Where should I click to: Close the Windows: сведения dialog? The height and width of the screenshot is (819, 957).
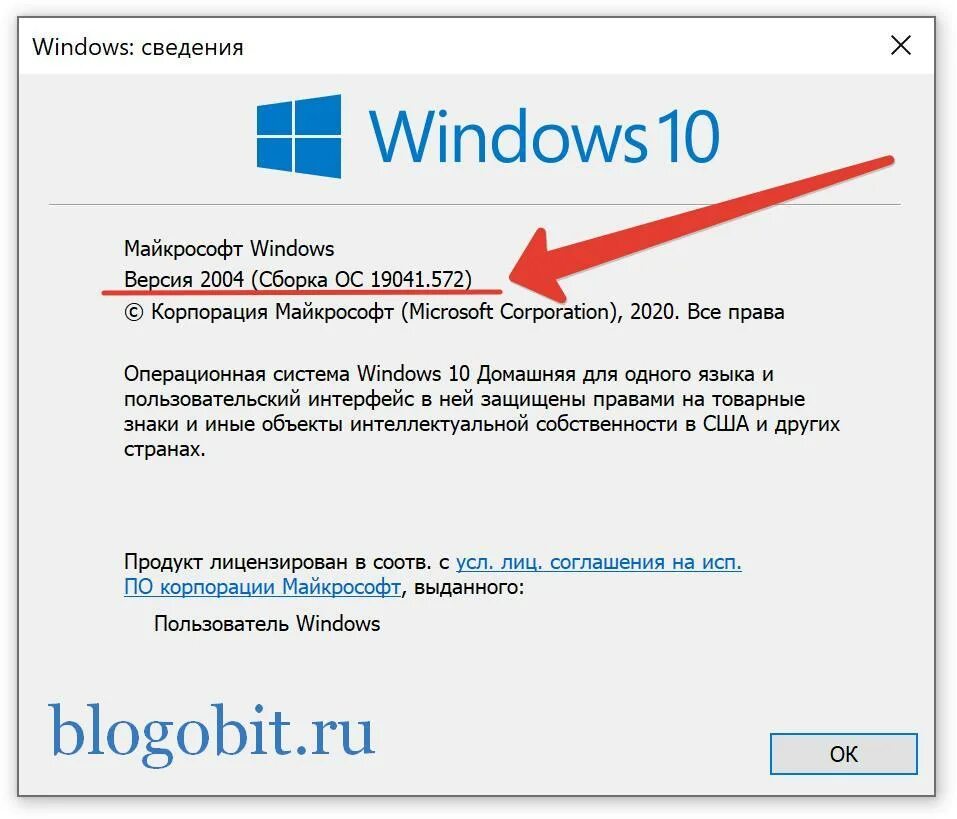point(901,45)
